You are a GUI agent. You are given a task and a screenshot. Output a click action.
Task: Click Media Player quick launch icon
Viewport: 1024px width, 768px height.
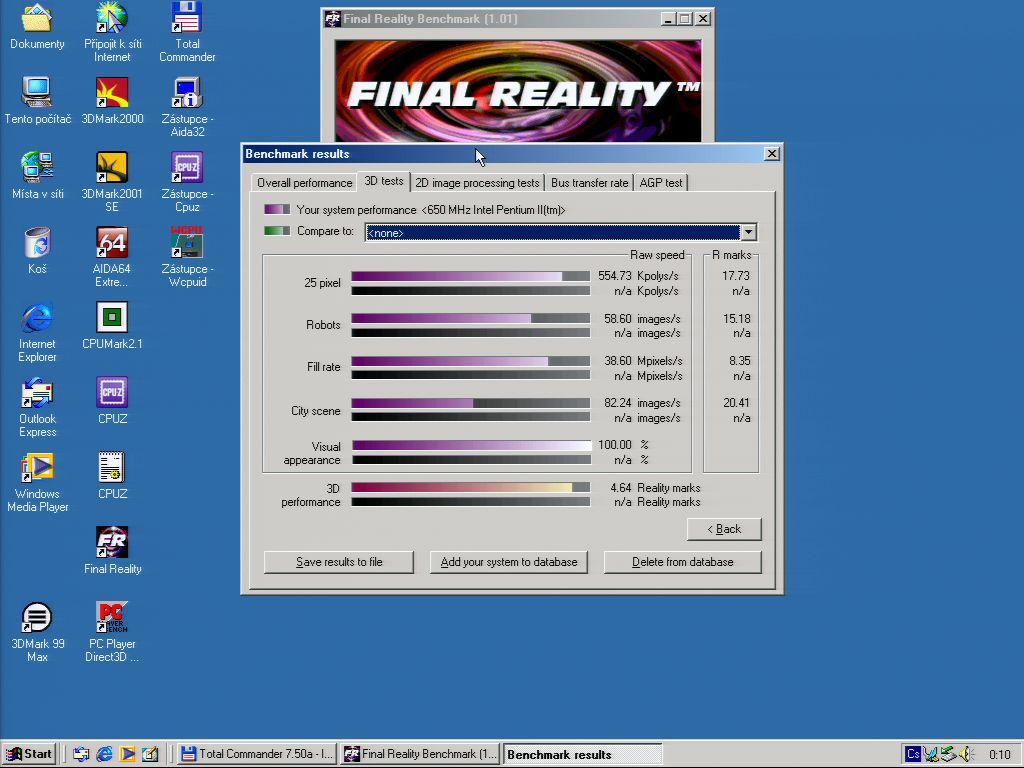click(128, 754)
